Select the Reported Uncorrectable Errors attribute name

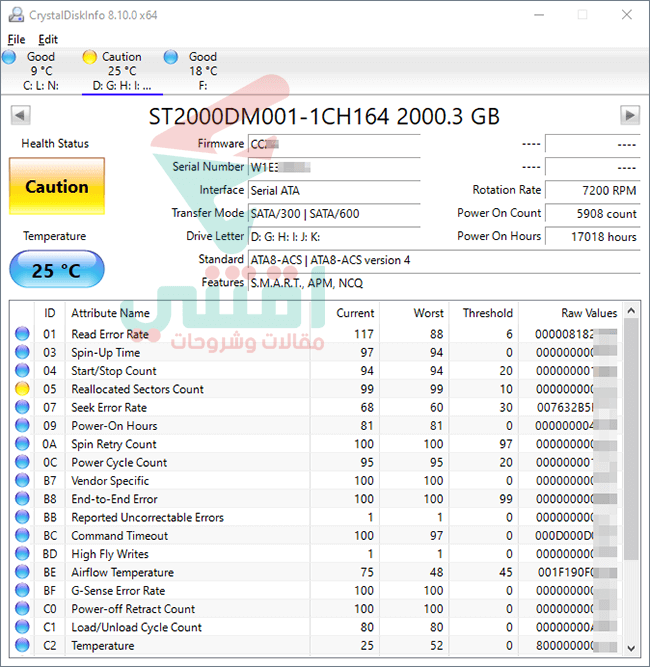coord(148,517)
